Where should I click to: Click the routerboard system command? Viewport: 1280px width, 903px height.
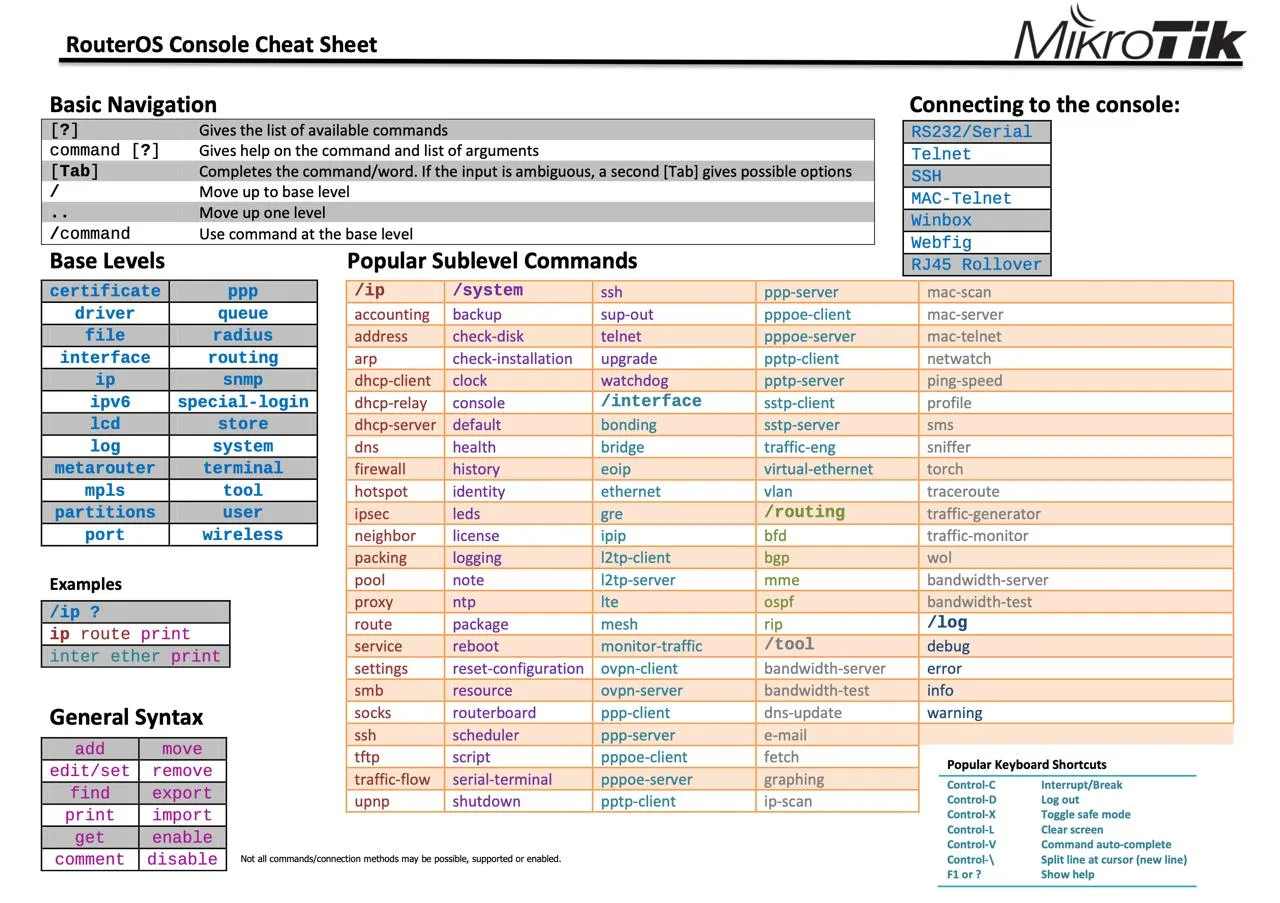[494, 713]
